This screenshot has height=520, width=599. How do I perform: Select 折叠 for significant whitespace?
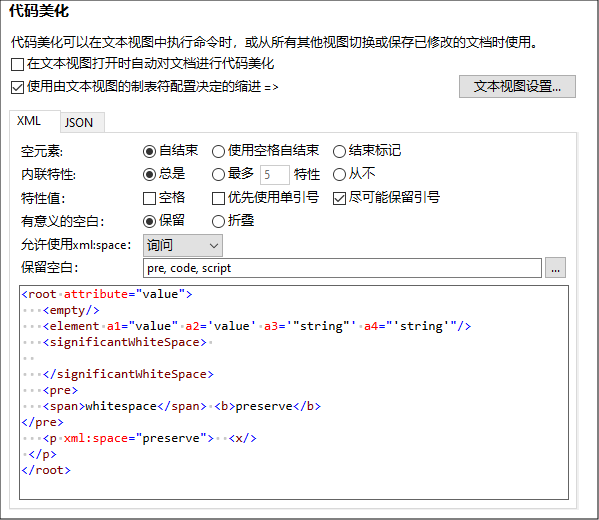[x=218, y=221]
